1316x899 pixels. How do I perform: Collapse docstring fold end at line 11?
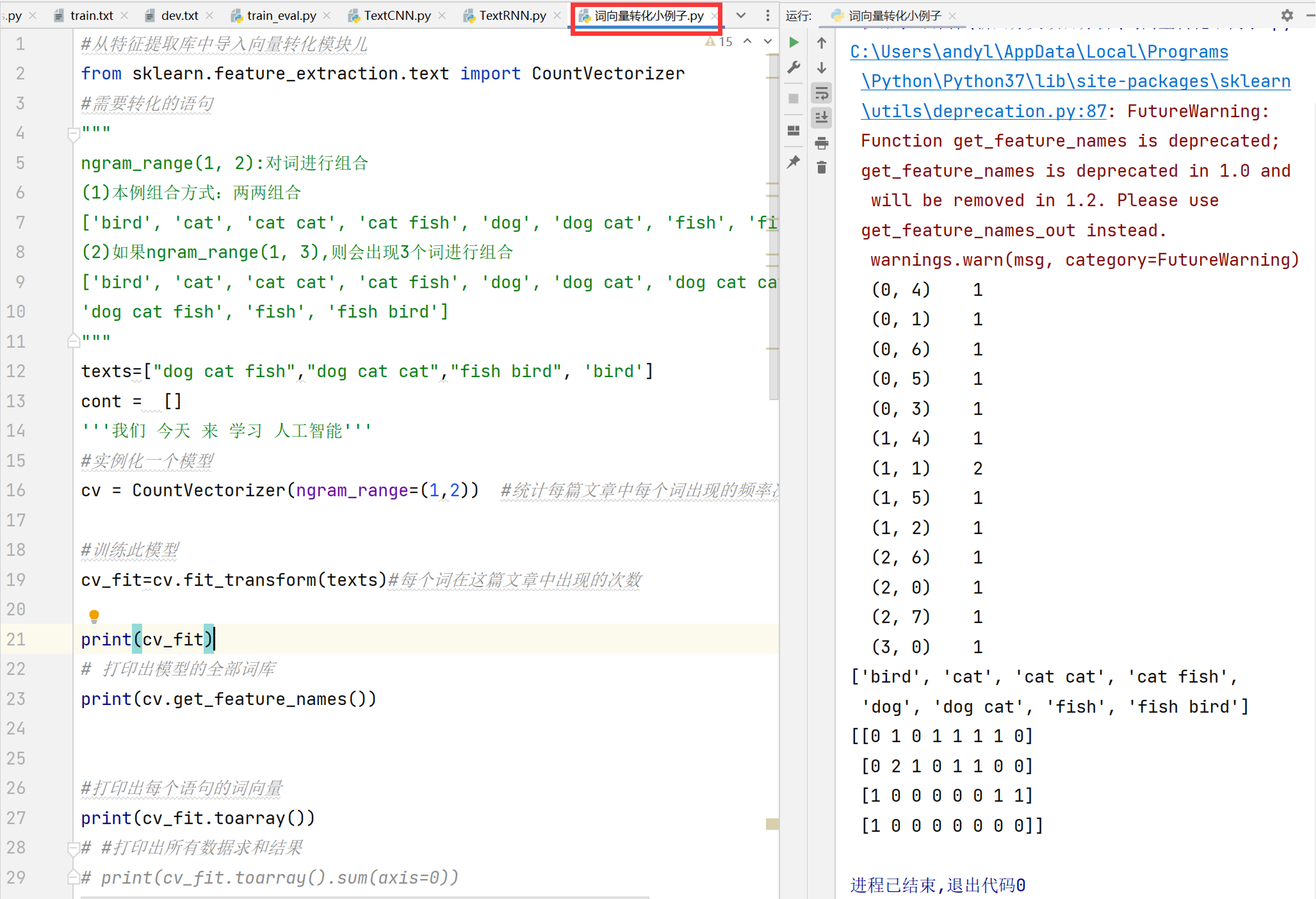(73, 340)
